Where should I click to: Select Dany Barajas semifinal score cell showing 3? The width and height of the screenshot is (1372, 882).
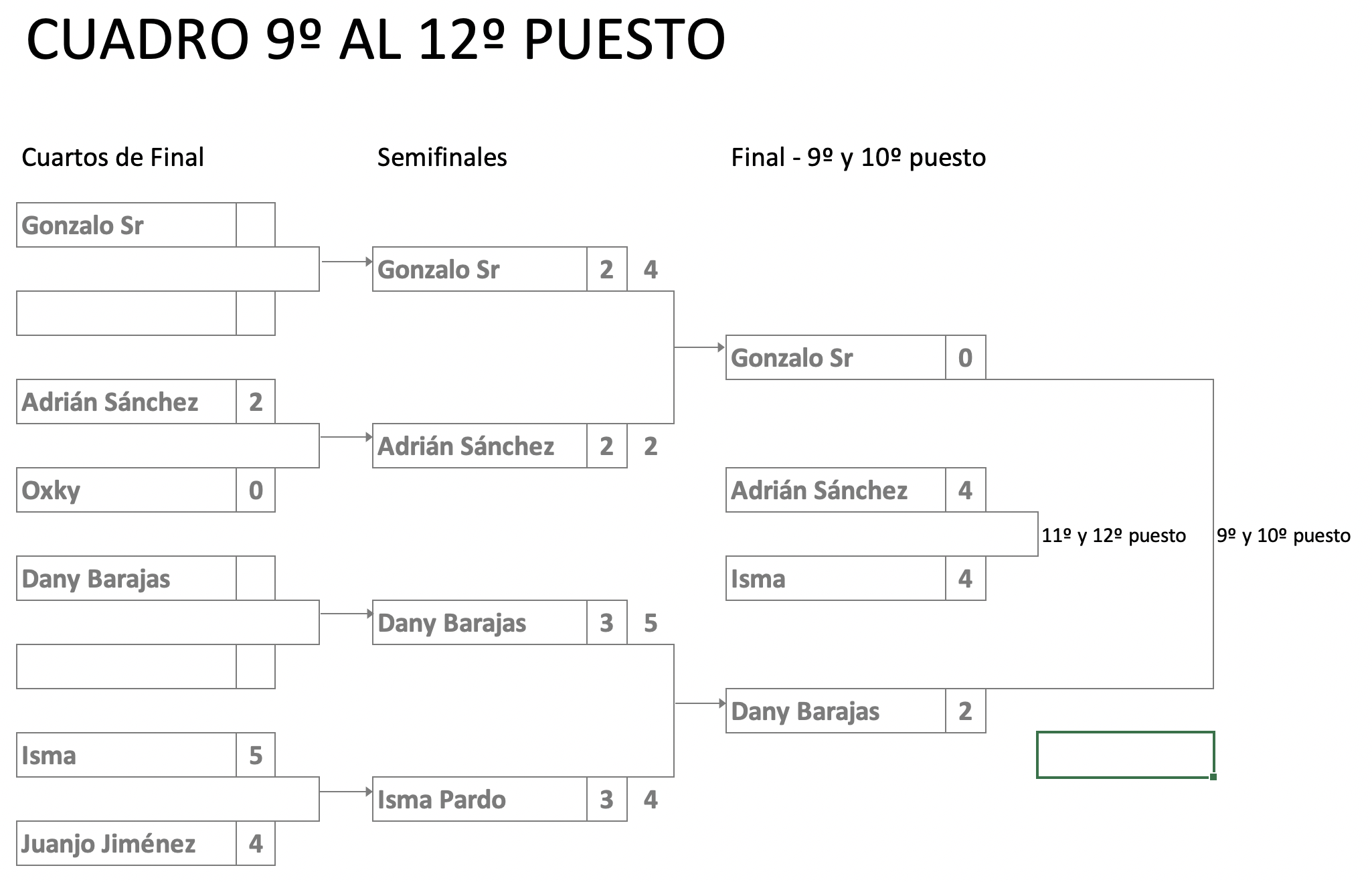coord(607,622)
